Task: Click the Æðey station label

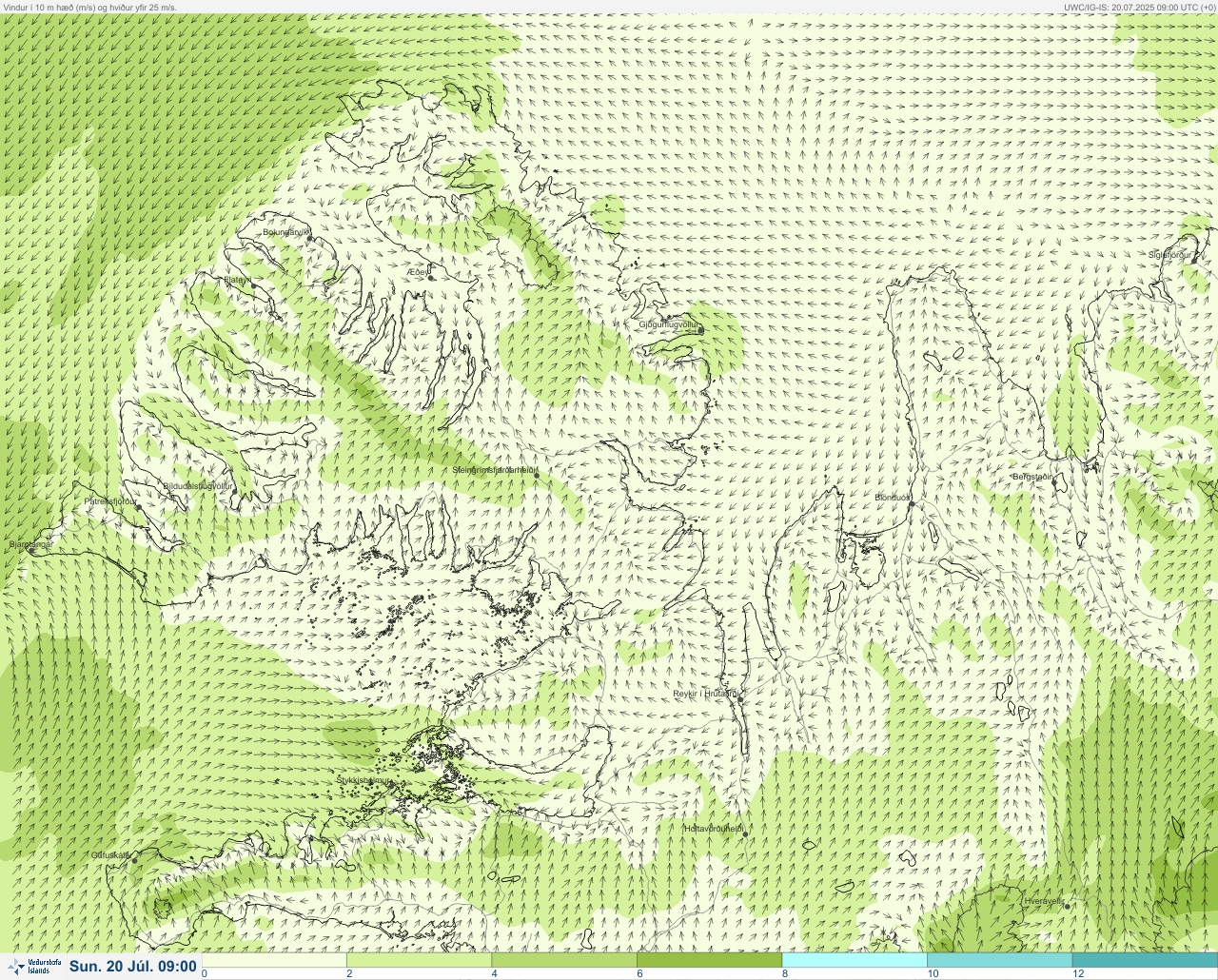Action: pyautogui.click(x=419, y=272)
